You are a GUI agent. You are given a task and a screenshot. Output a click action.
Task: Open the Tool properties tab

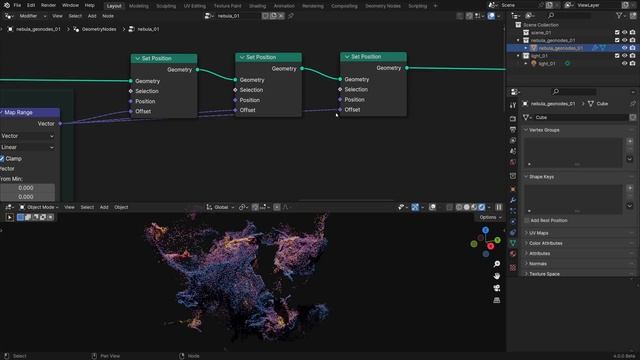point(513,105)
